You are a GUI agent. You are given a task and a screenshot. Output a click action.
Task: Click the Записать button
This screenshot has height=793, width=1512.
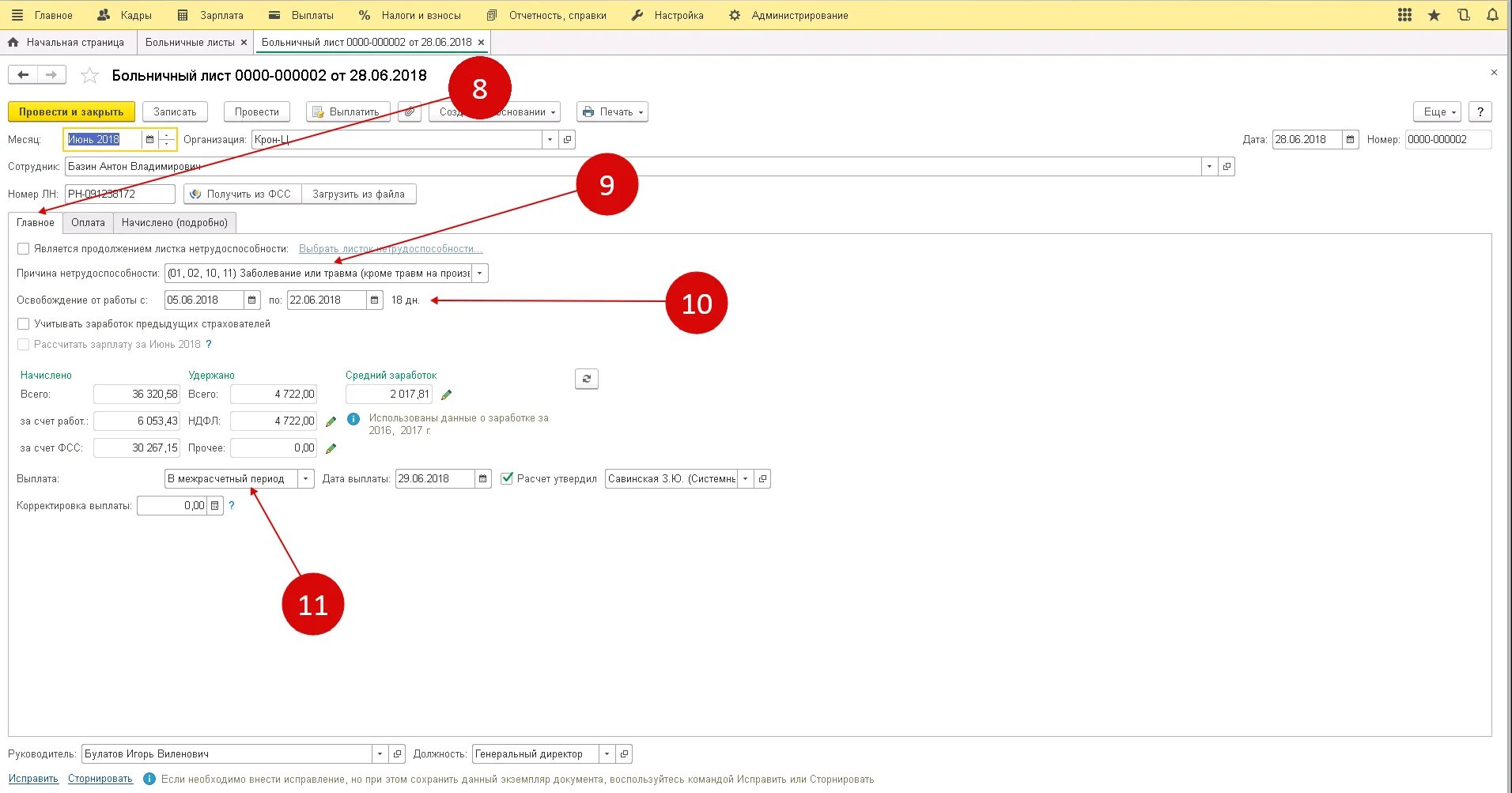tap(175, 111)
